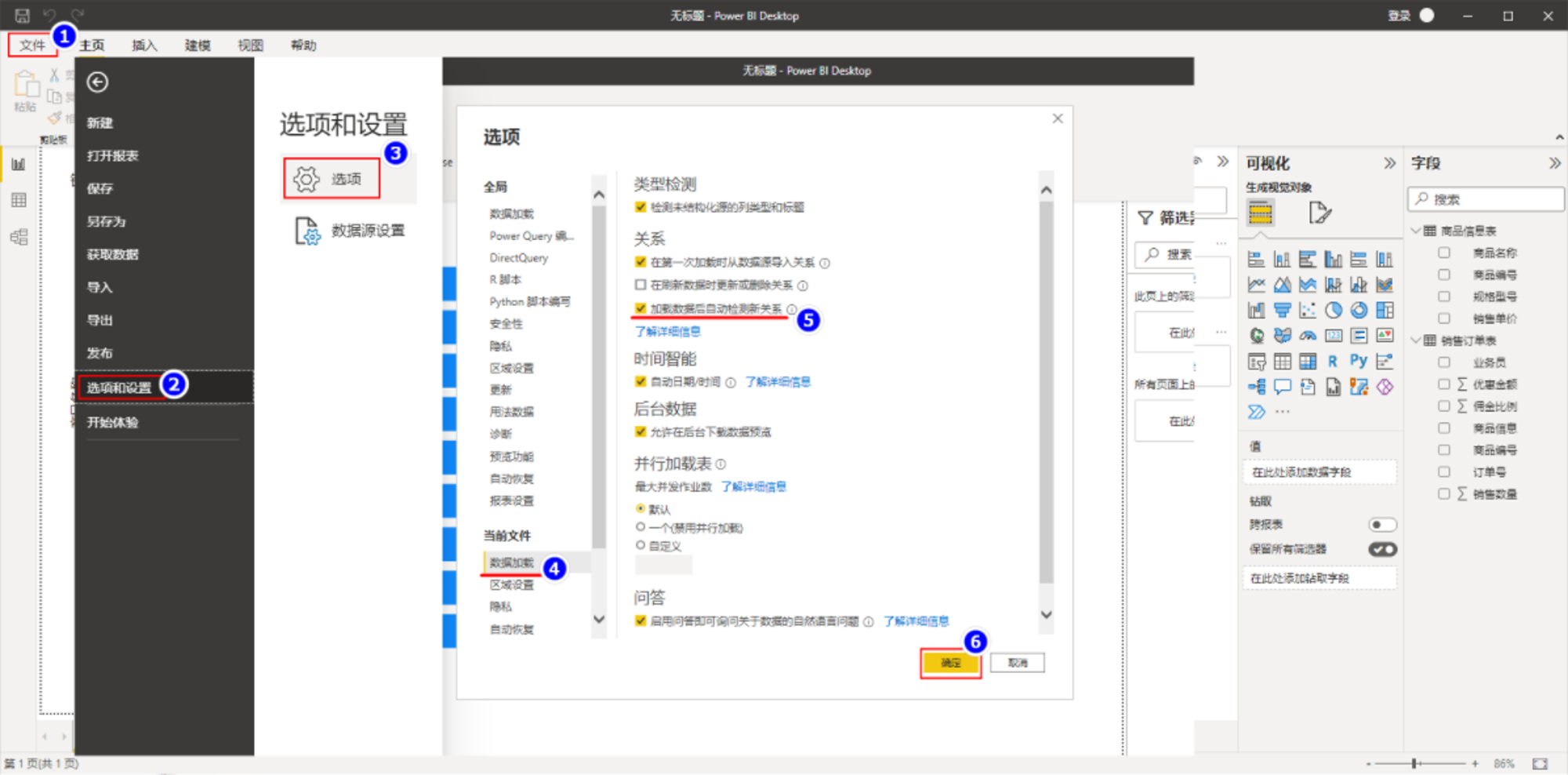1568x775 pixels.
Task: Check the 订单号 field checkbox
Action: tap(1444, 471)
